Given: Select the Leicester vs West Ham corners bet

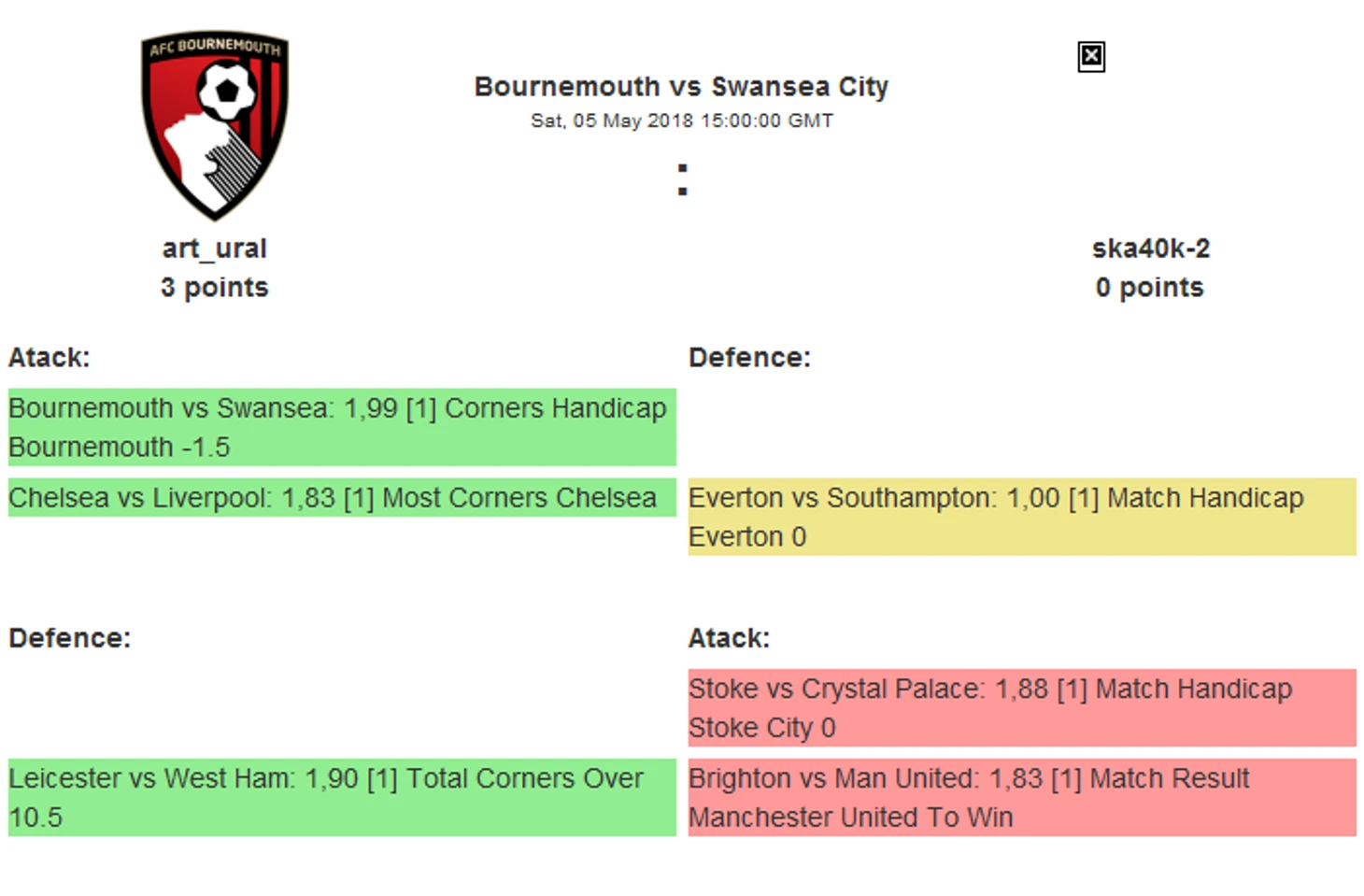Looking at the screenshot, I should click(341, 797).
